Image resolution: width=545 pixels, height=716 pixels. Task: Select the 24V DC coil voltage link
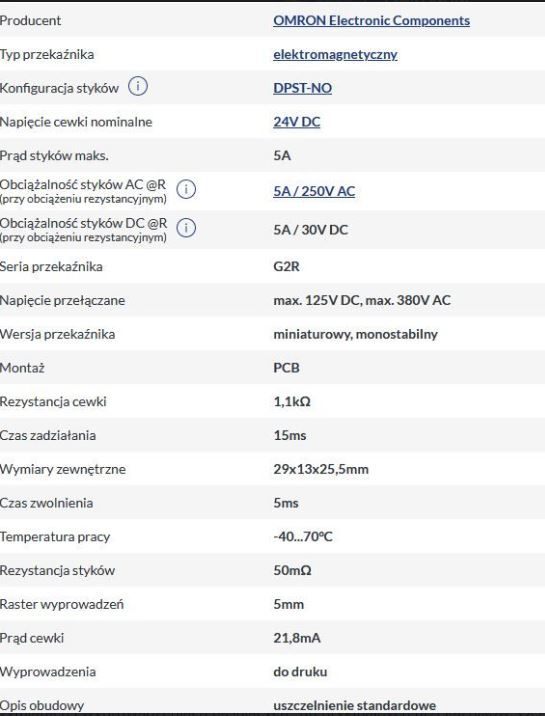tap(297, 122)
